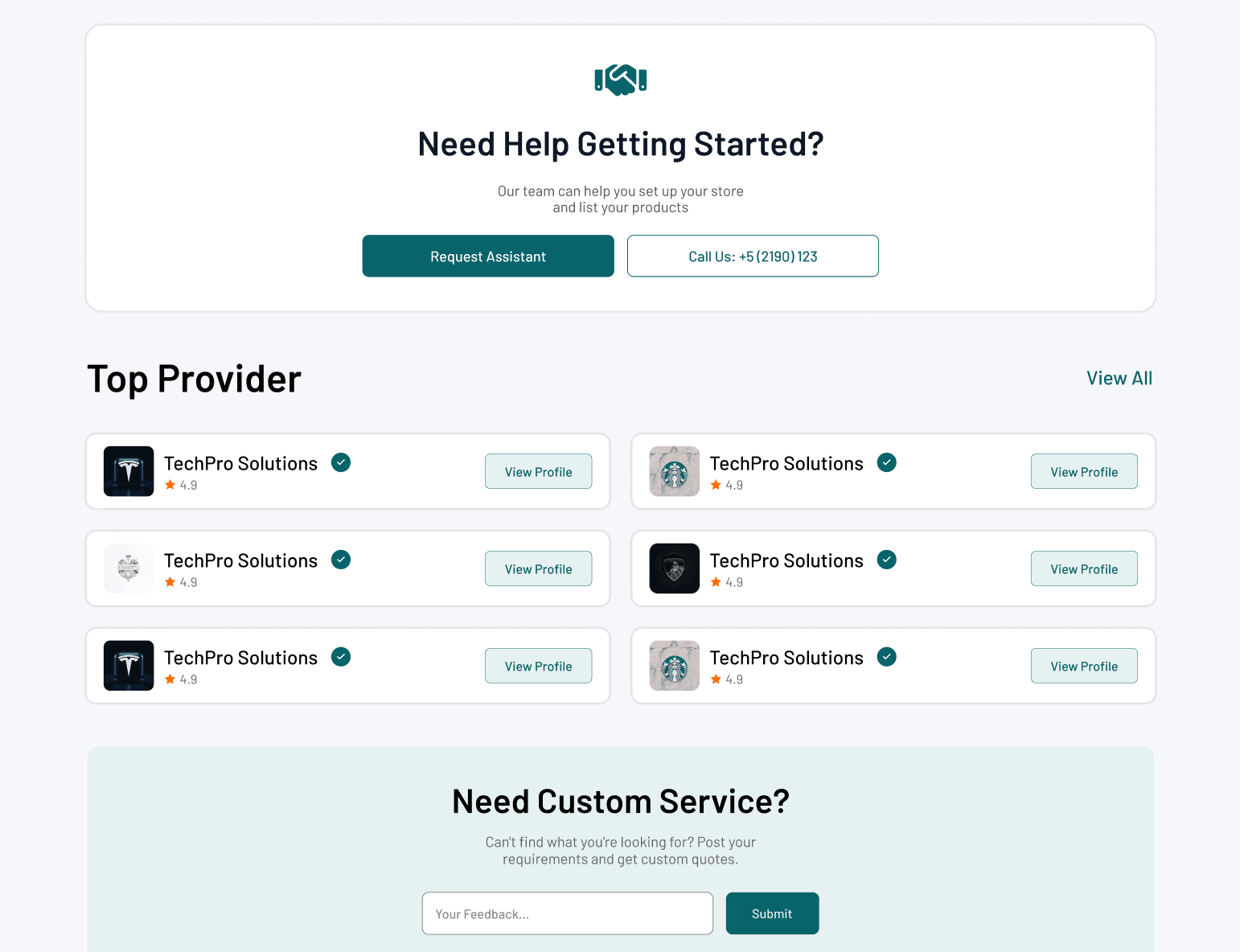Click the orange rating star on the silver emblem card
Image resolution: width=1240 pixels, height=952 pixels.
click(x=170, y=582)
